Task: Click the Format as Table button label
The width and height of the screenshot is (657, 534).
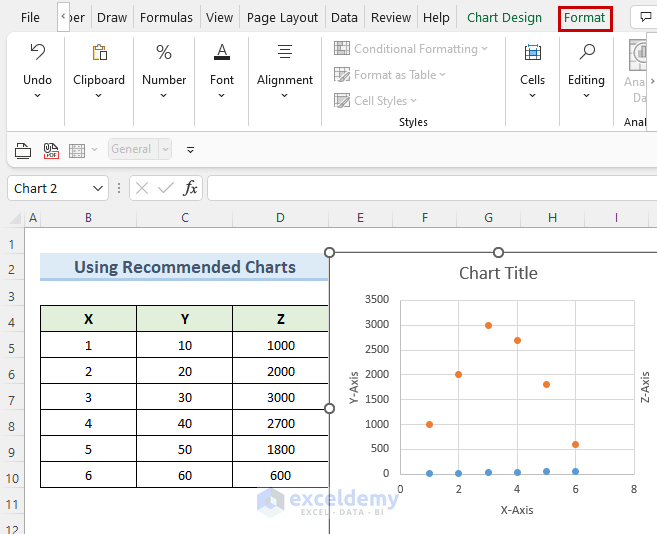Action: pos(395,75)
